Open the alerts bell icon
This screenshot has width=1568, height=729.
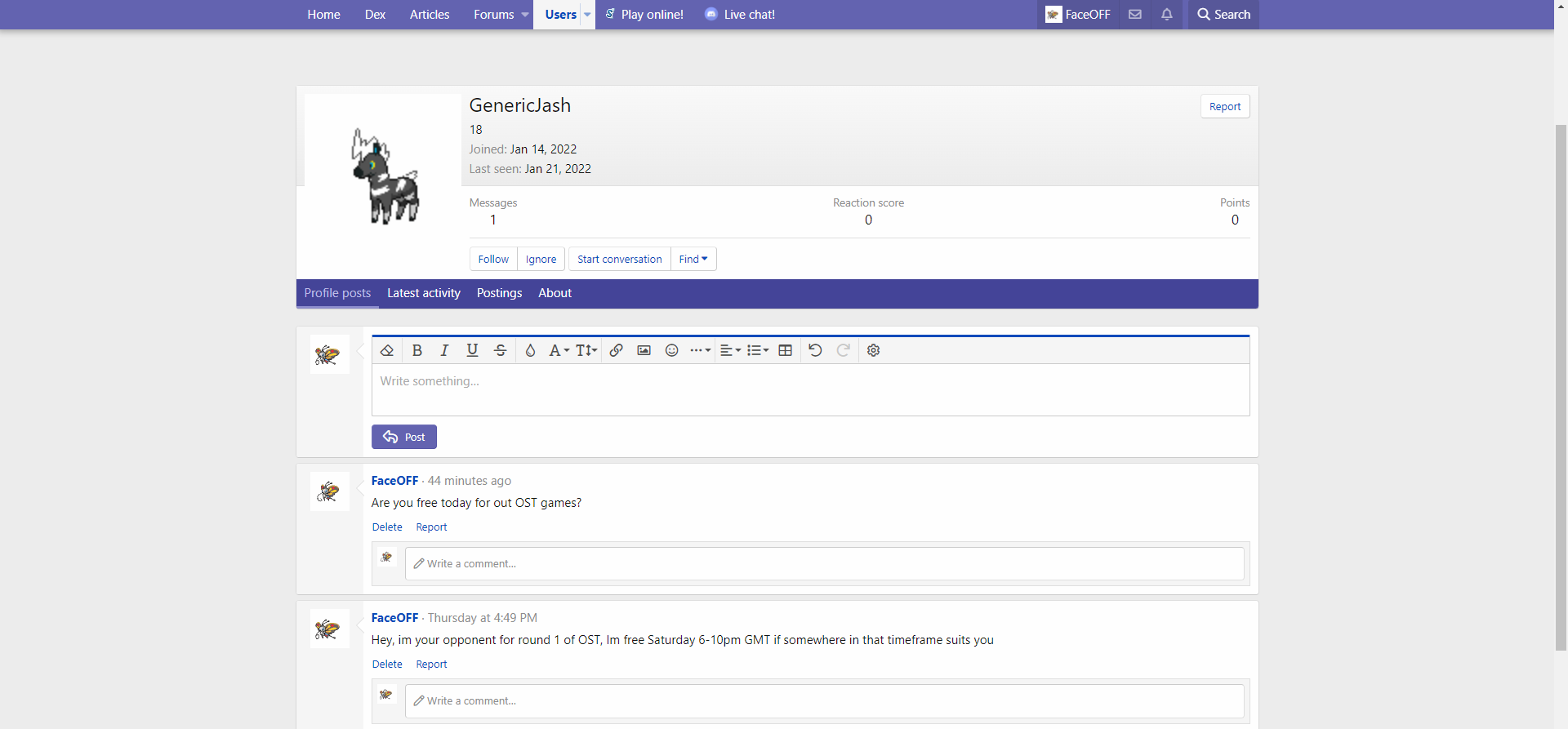[x=1167, y=15]
